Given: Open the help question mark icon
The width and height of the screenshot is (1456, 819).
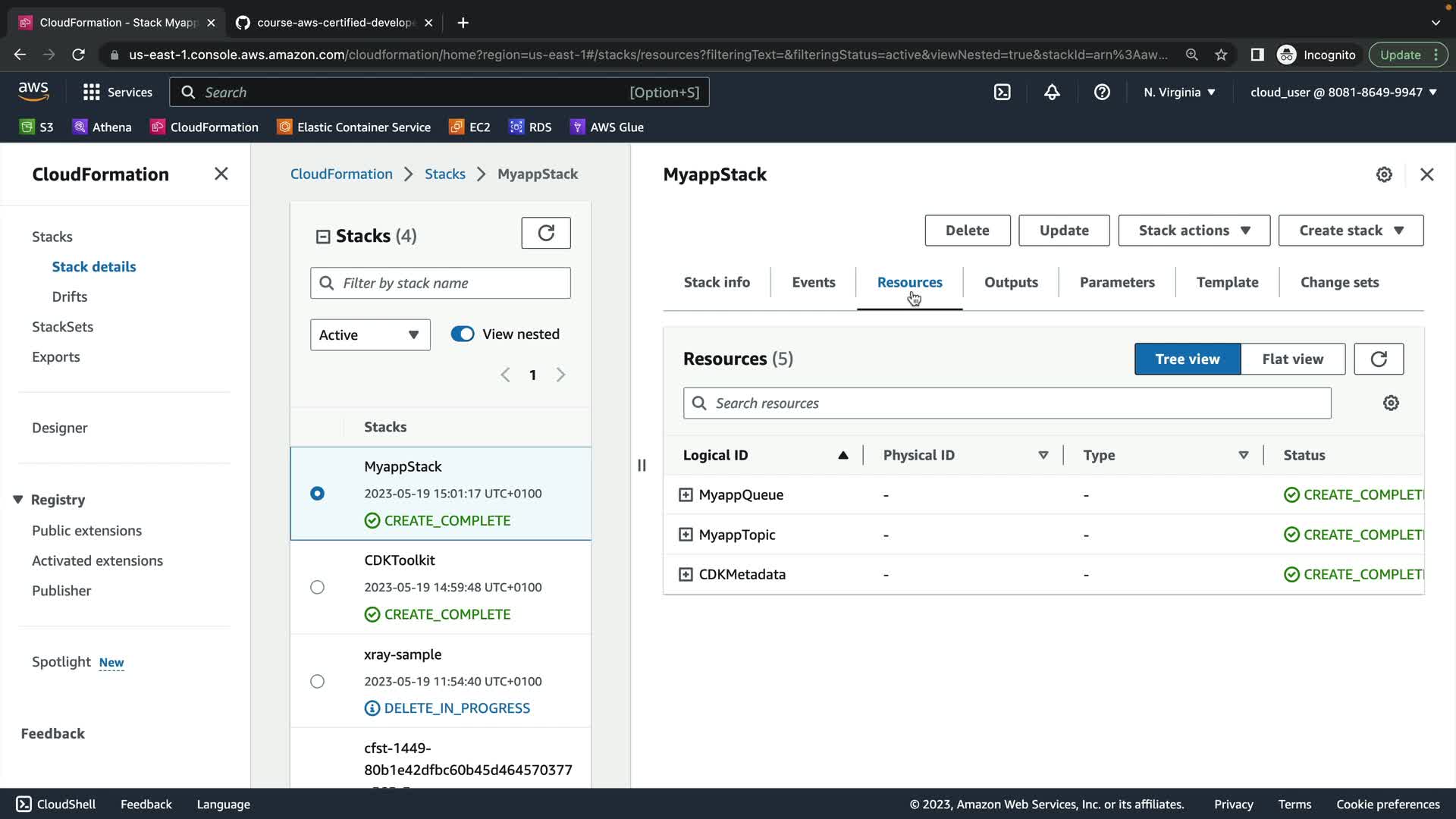Looking at the screenshot, I should (1102, 93).
